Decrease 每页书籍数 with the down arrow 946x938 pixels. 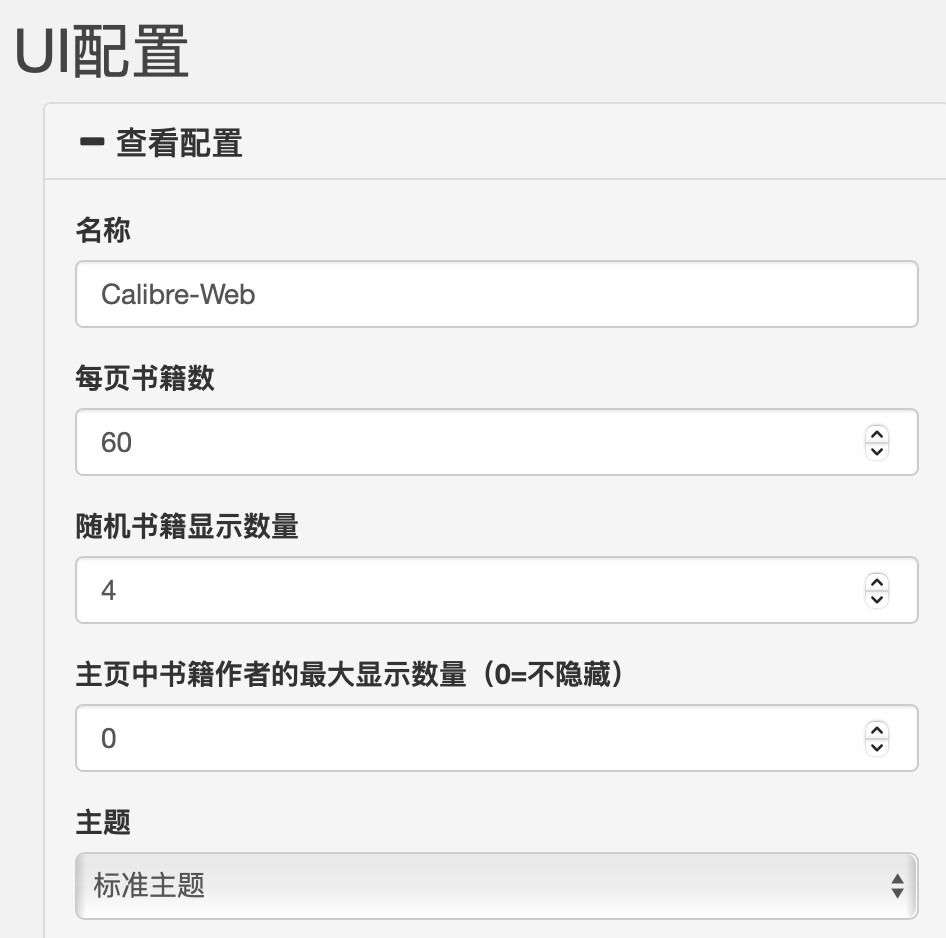tap(877, 450)
